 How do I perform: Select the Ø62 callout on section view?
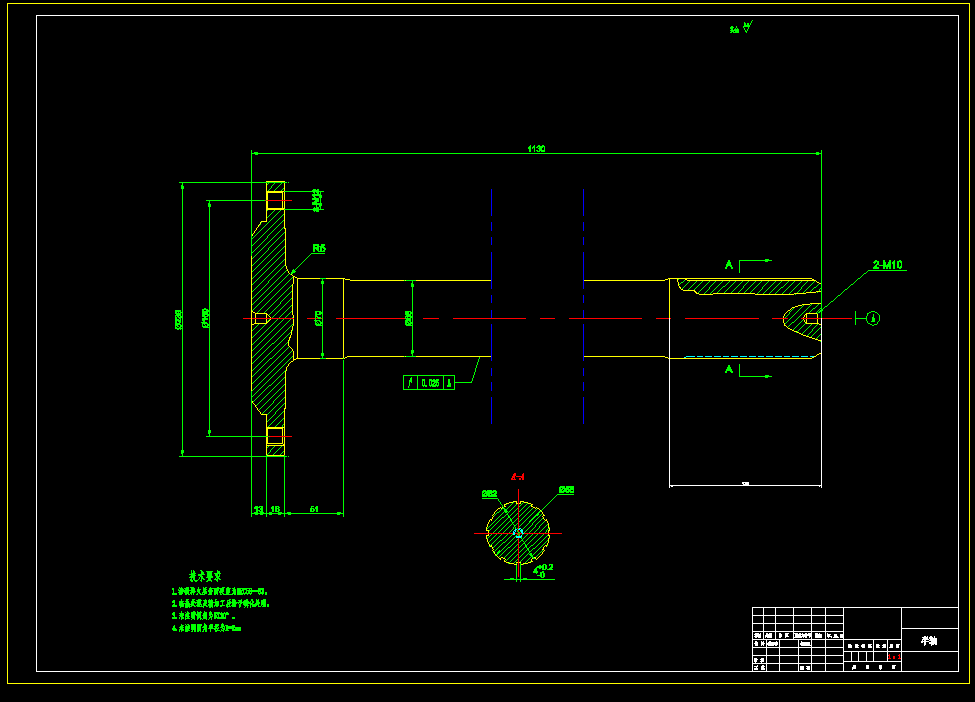click(x=489, y=494)
